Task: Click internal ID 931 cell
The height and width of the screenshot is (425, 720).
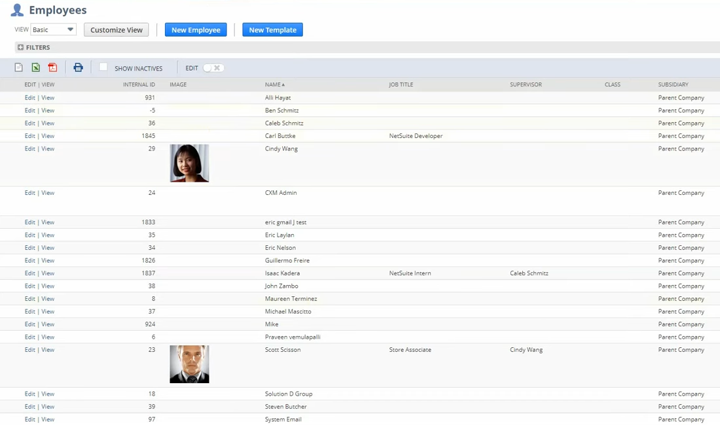Action: coord(150,98)
